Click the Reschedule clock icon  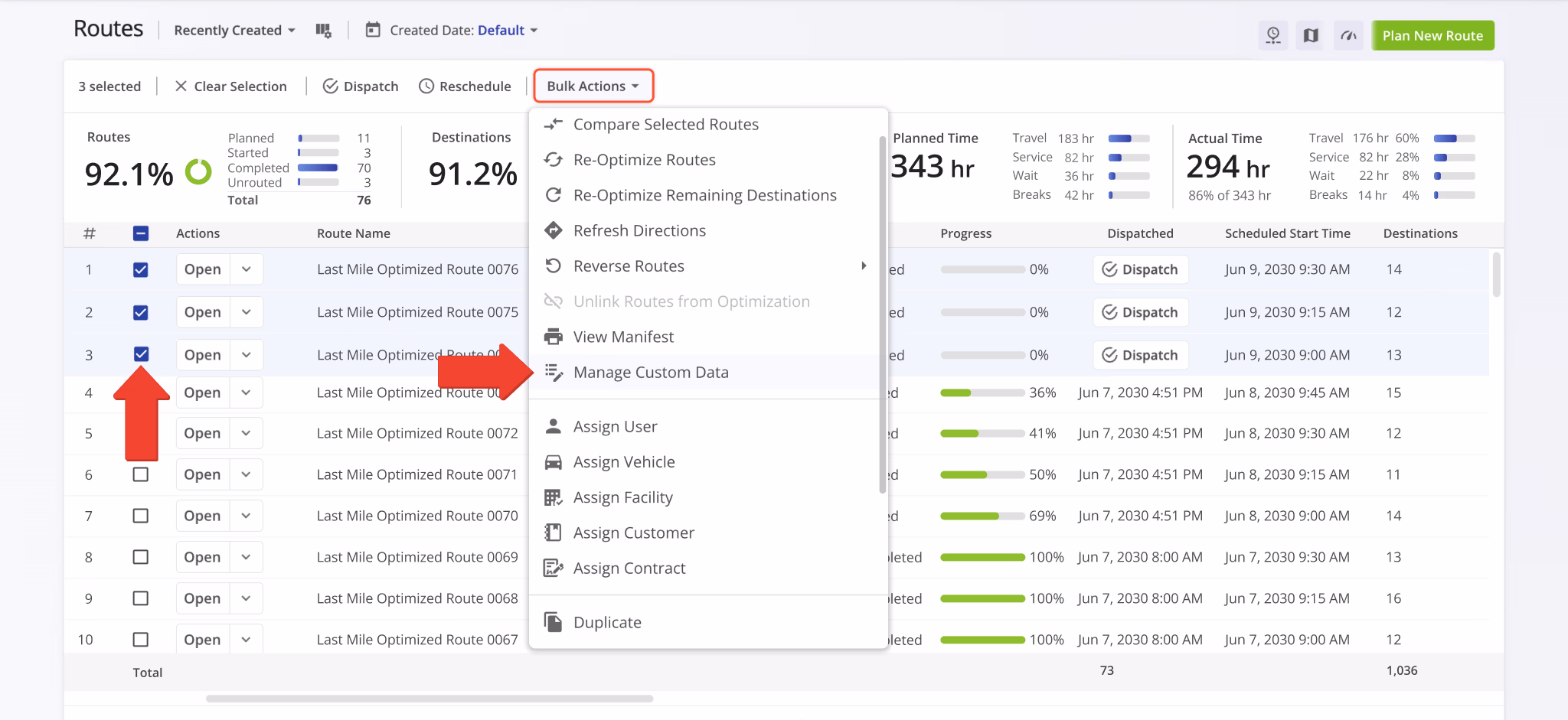tap(426, 86)
